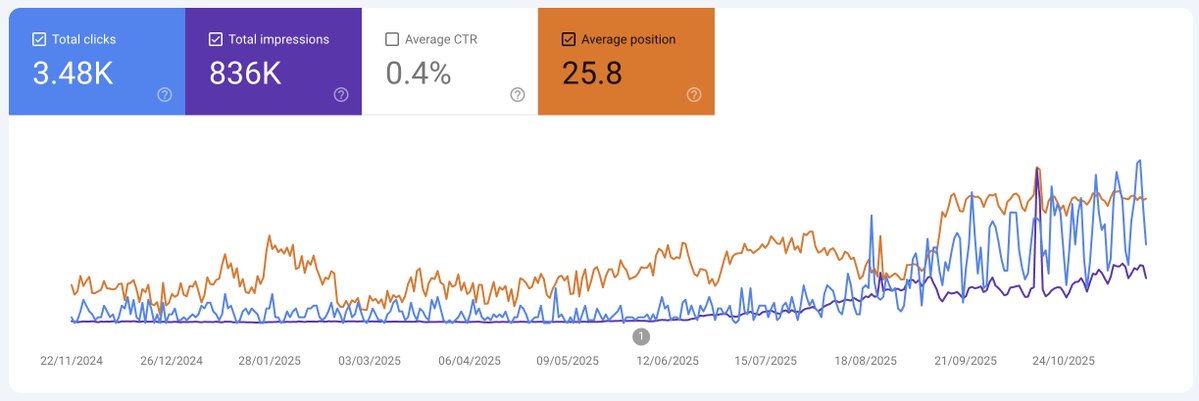Click the 22/11/2024 date label
The width and height of the screenshot is (1199, 401).
click(x=71, y=361)
